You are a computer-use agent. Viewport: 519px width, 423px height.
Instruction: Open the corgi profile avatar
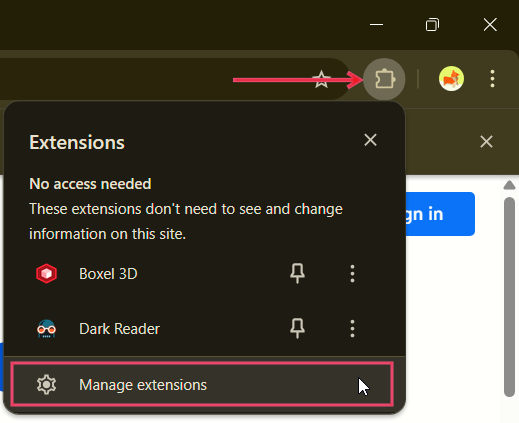coord(451,79)
